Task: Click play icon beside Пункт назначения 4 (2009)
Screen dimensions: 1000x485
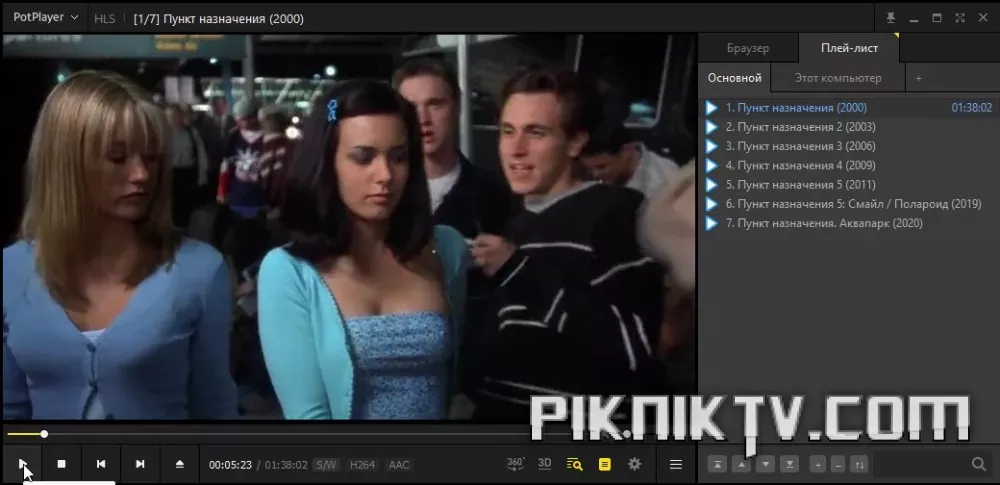Action: click(x=712, y=165)
